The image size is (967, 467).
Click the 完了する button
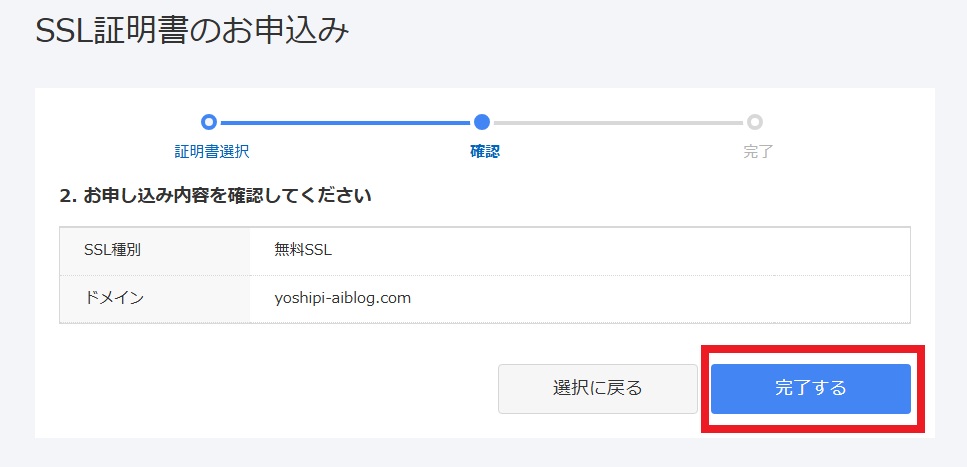(810, 389)
